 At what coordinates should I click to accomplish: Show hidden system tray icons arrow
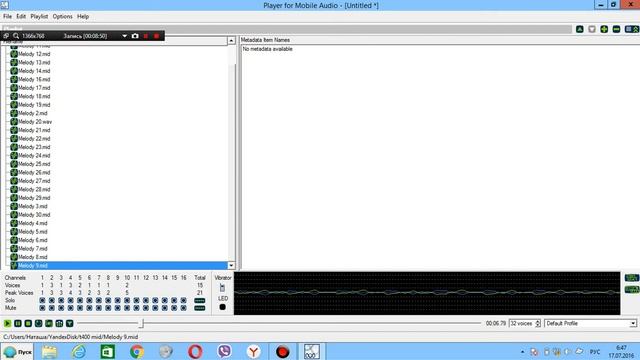522,351
